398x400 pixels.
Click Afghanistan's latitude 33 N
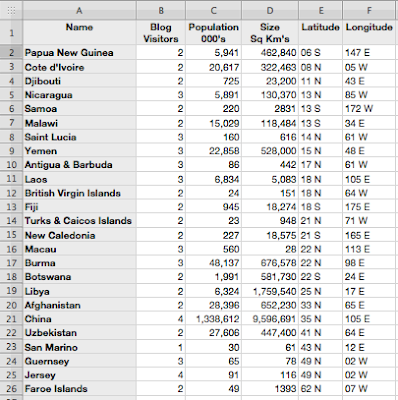[320, 305]
